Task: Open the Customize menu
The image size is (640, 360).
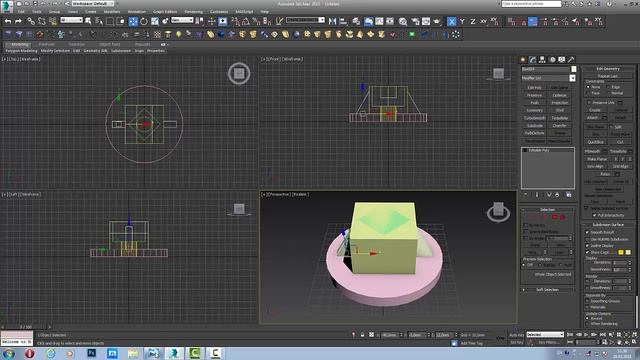Action: [x=219, y=11]
